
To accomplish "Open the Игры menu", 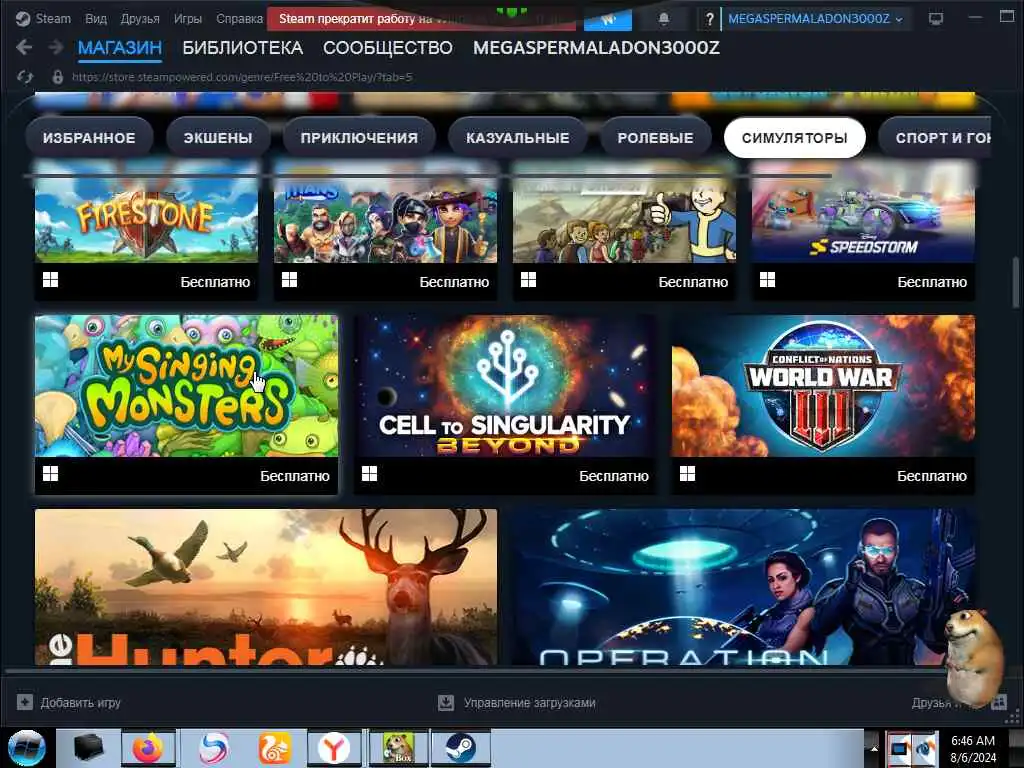I will coord(187,19).
